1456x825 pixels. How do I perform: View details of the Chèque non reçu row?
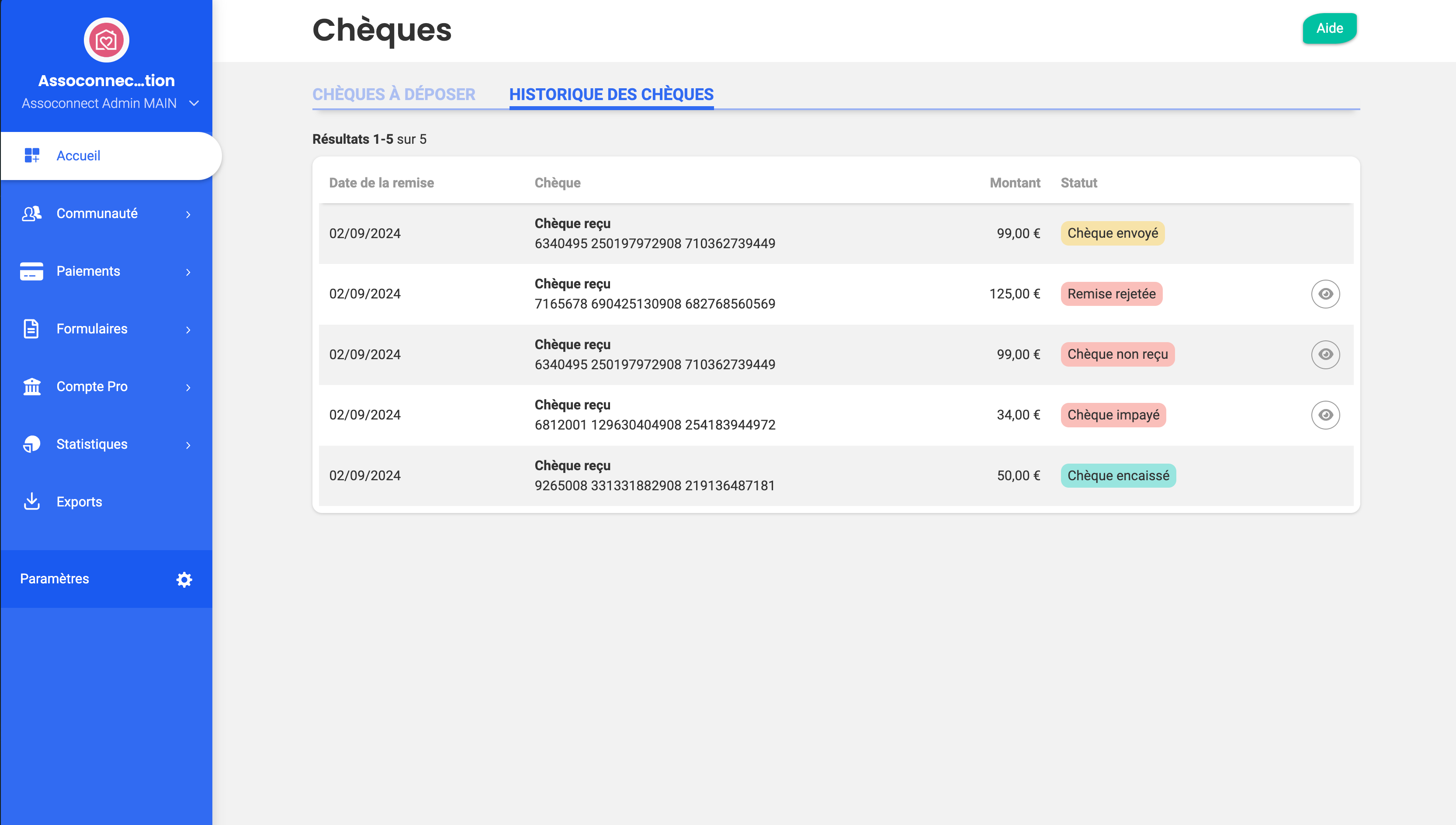click(x=1325, y=354)
